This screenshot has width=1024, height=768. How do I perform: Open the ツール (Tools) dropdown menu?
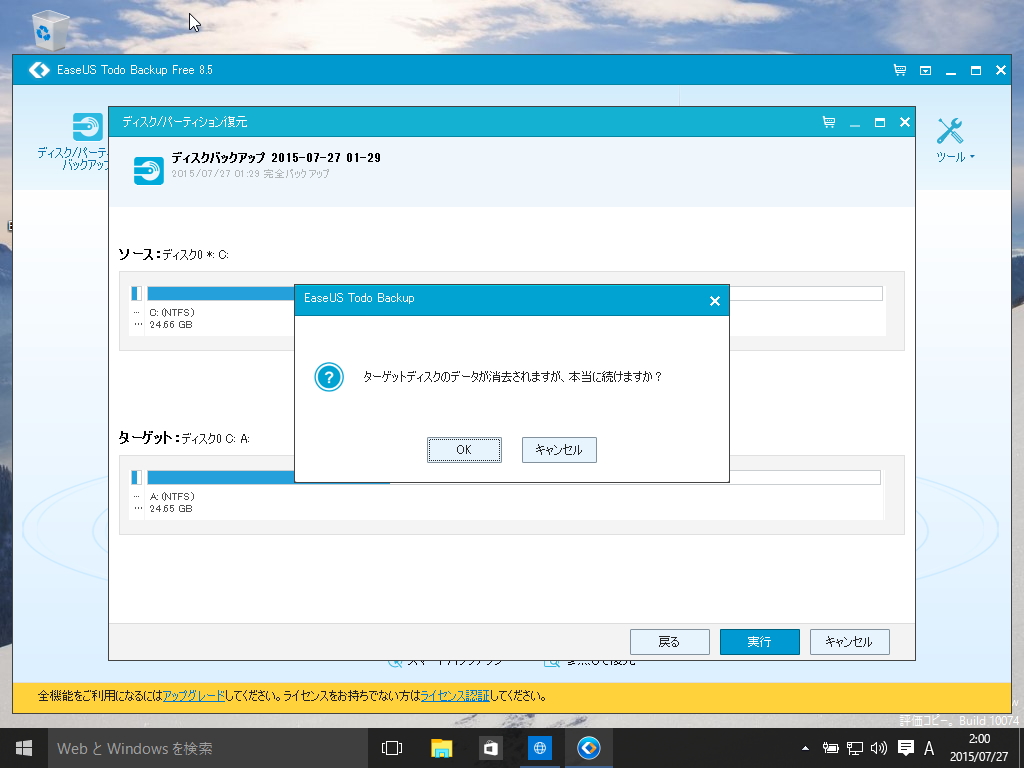tap(955, 157)
